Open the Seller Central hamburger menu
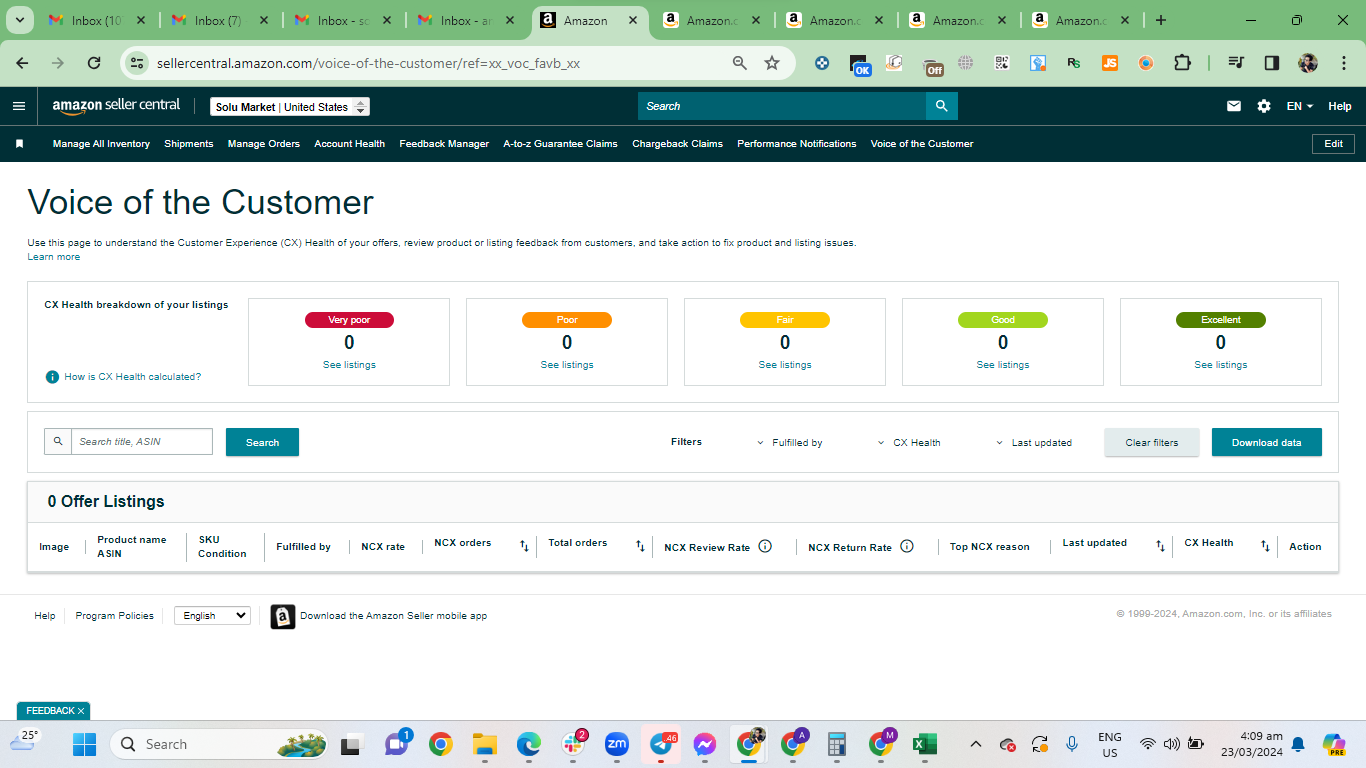1366x768 pixels. 19,106
